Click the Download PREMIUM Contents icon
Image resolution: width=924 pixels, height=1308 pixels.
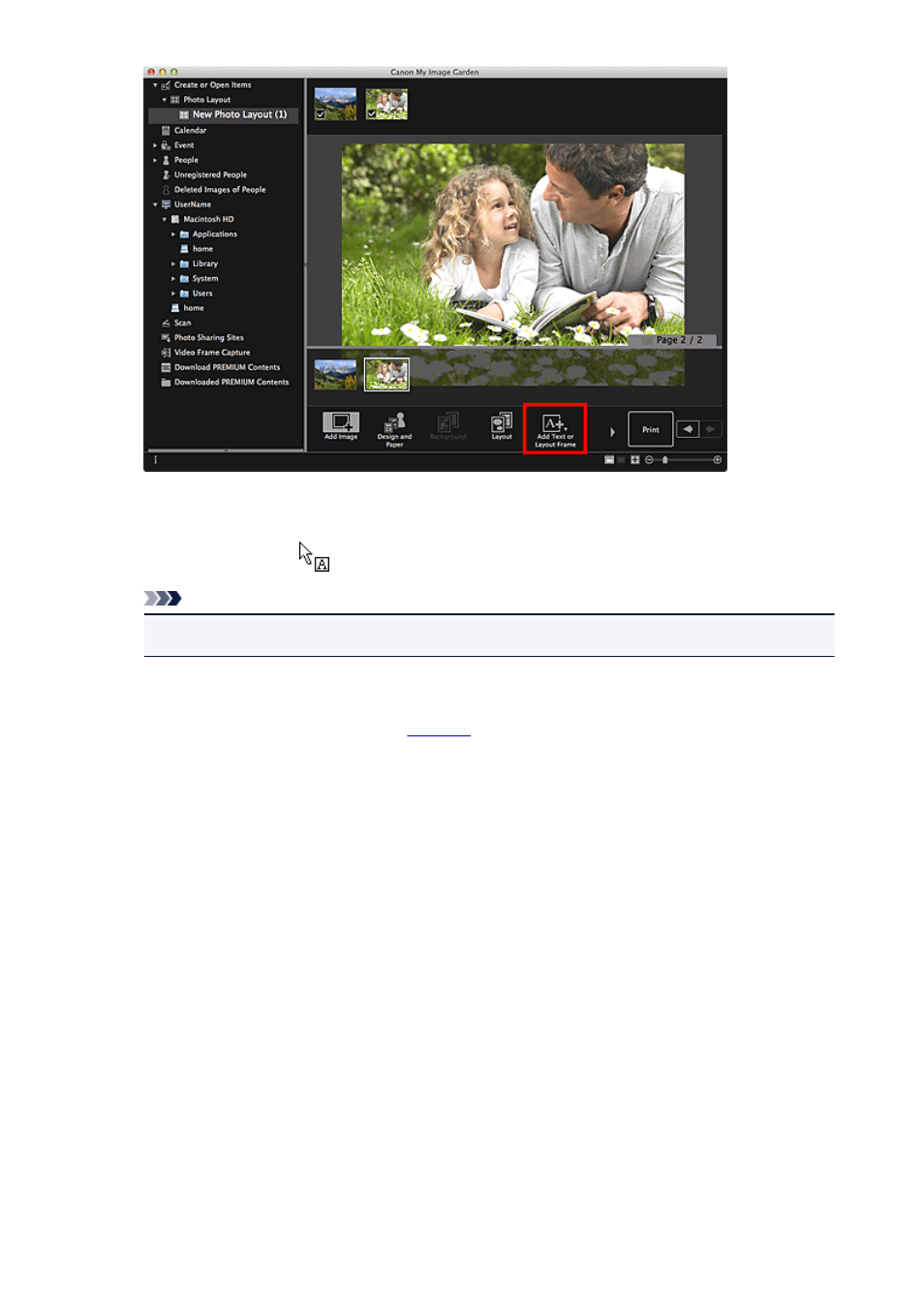coord(166,367)
